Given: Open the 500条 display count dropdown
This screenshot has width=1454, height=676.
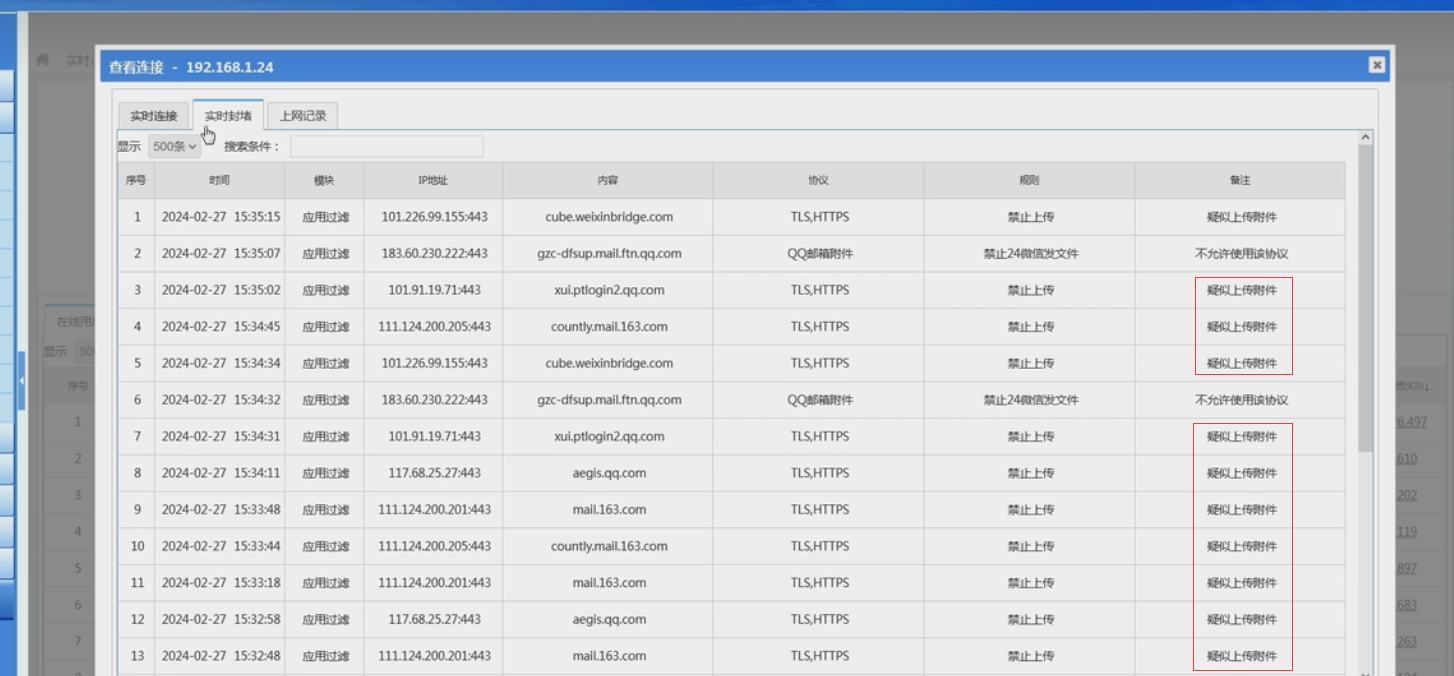Looking at the screenshot, I should point(174,147).
